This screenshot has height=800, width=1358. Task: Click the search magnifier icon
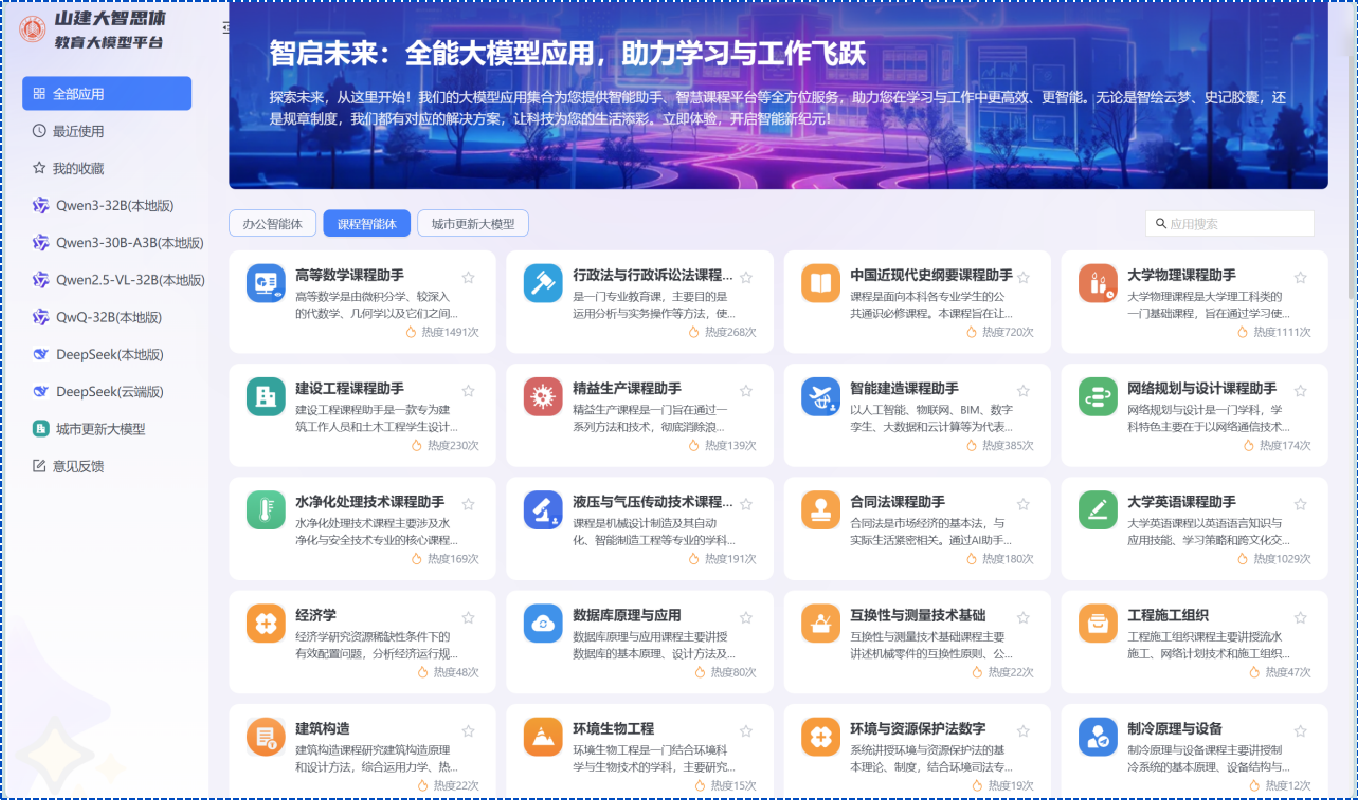tap(1161, 224)
